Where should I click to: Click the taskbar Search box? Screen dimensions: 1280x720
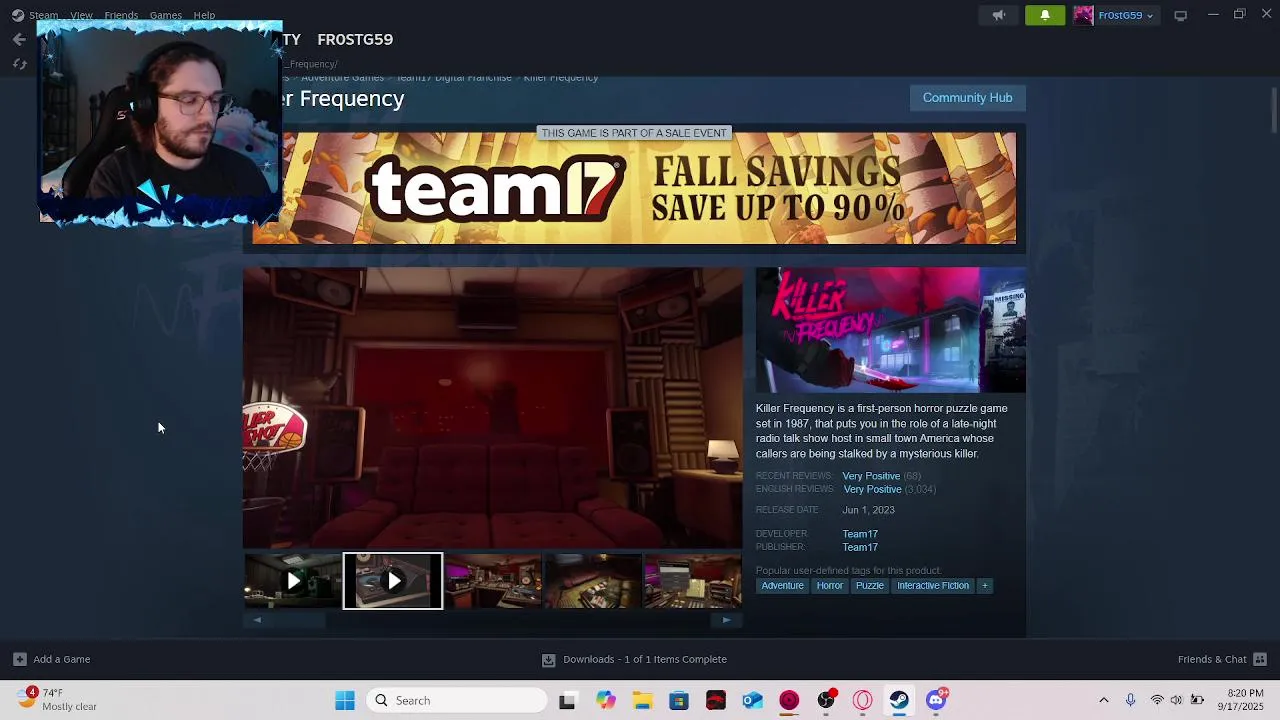point(457,700)
